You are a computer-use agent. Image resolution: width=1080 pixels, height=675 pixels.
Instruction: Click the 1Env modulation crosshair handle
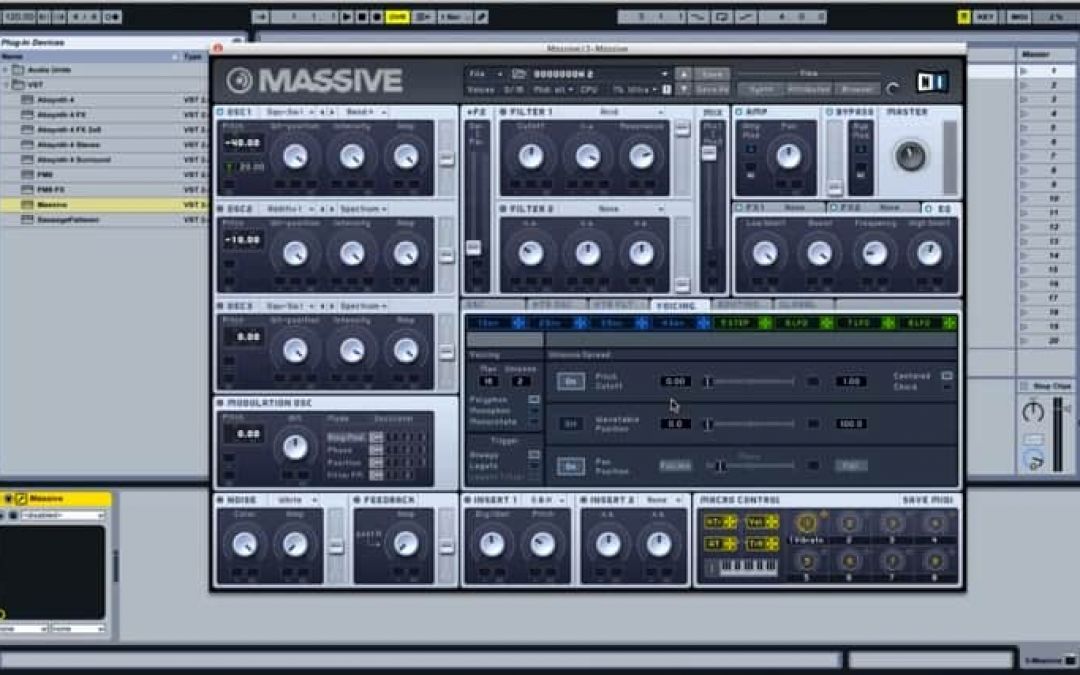[x=519, y=323]
